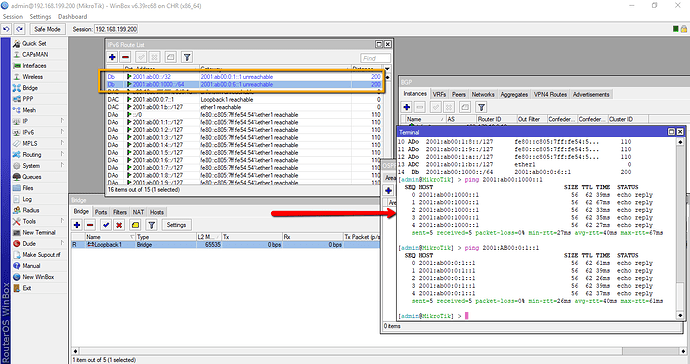This screenshot has width=690, height=364.
Task: Toggle Safe Mode button
Action: pos(47,29)
